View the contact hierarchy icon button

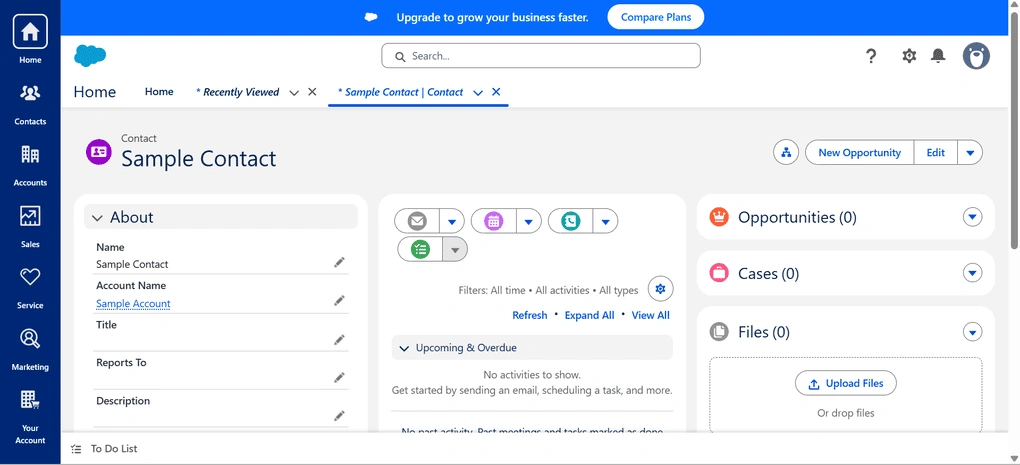click(786, 153)
